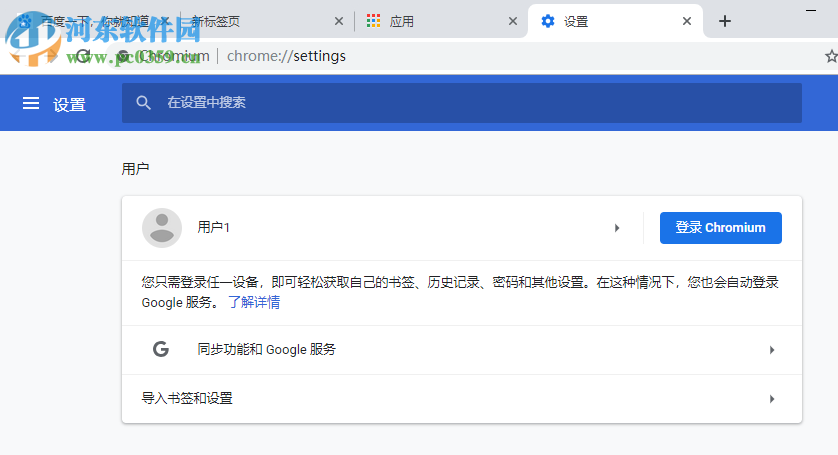
Task: Click the Google G logo icon
Action: [x=161, y=350]
